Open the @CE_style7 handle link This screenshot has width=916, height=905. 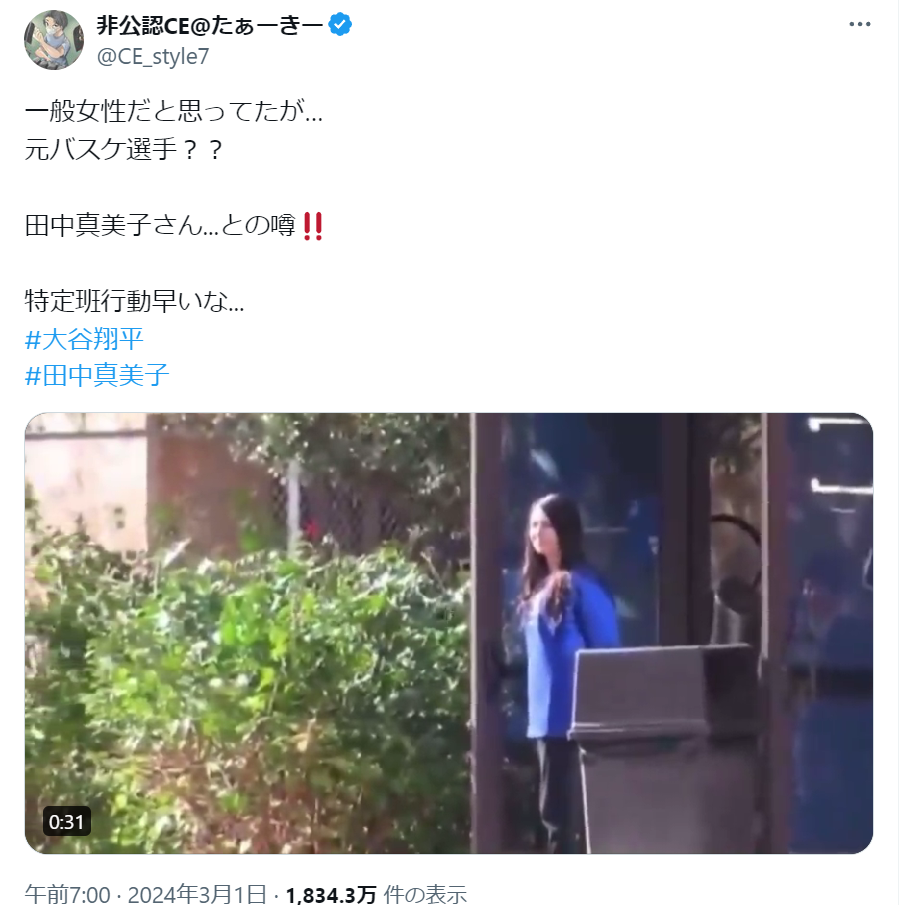152,57
